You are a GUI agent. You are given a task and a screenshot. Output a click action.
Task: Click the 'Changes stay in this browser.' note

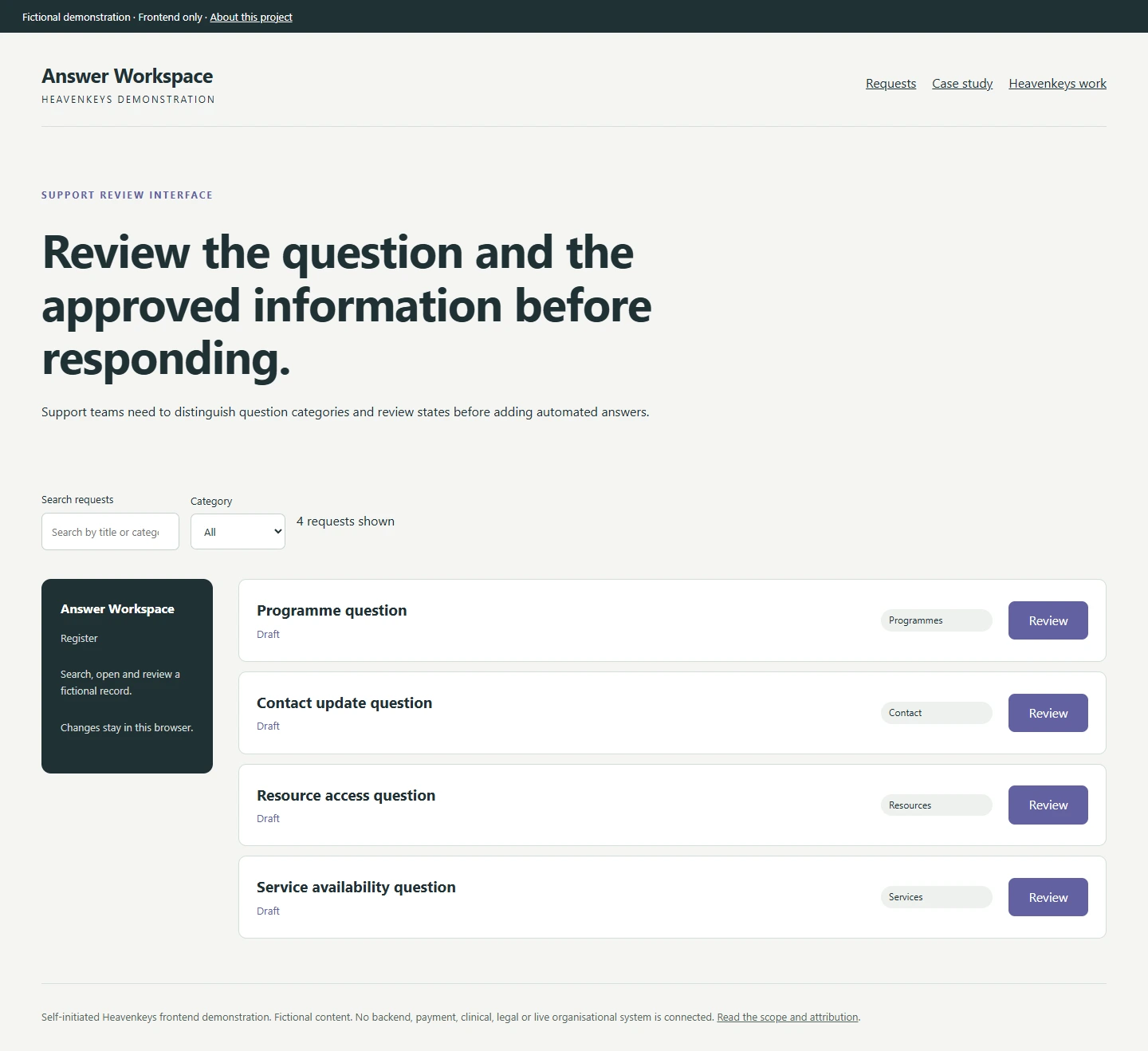click(x=127, y=728)
